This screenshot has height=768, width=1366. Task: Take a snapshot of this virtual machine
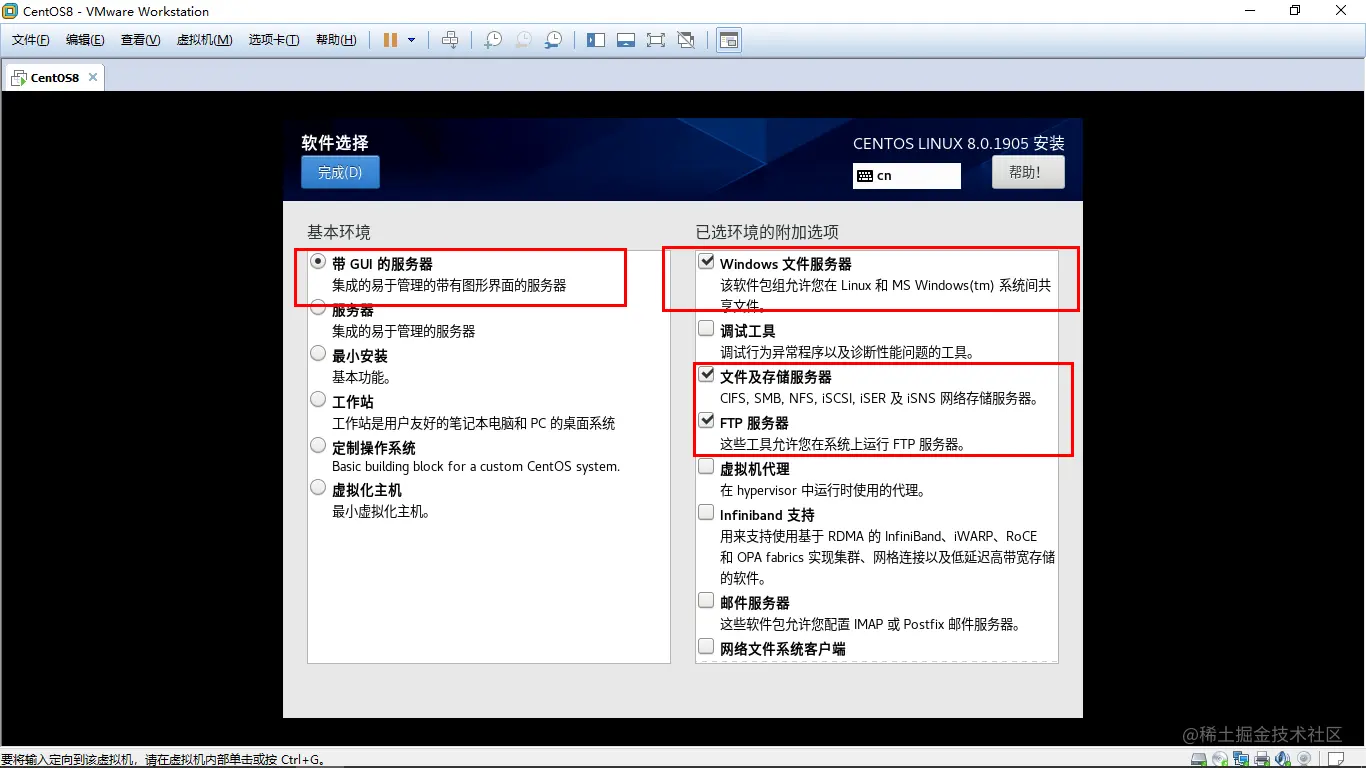point(493,40)
